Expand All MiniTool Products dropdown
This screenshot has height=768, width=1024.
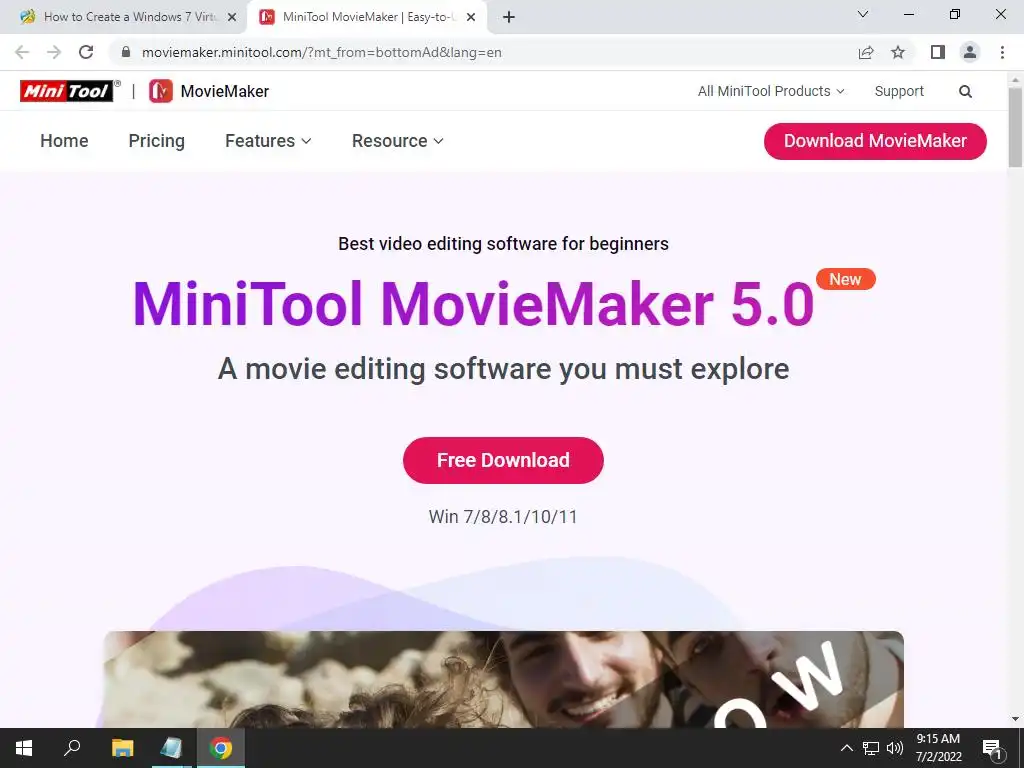771,91
